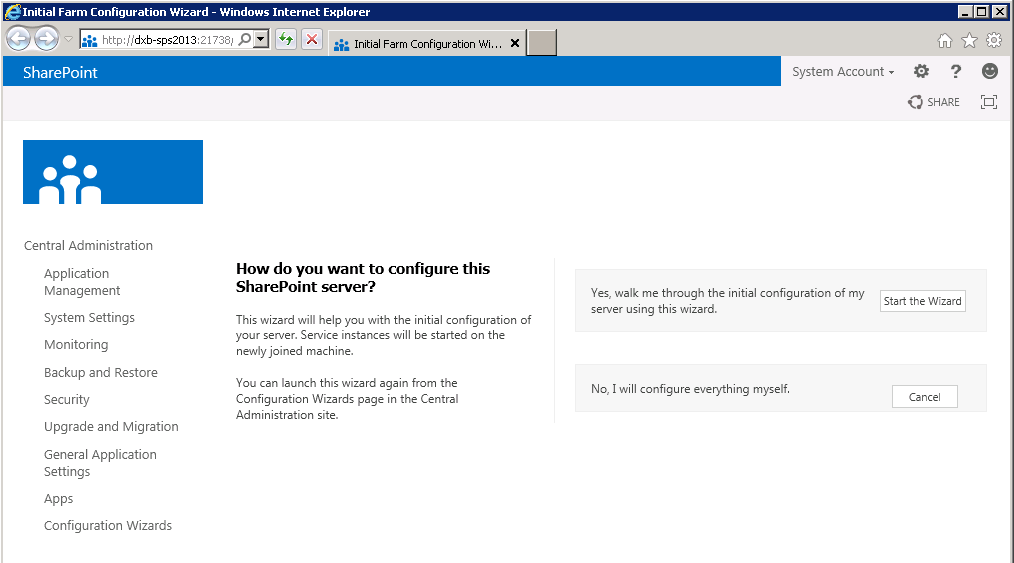Image resolution: width=1014 pixels, height=563 pixels.
Task: Click the smiley feedback icon
Action: pyautogui.click(x=989, y=71)
